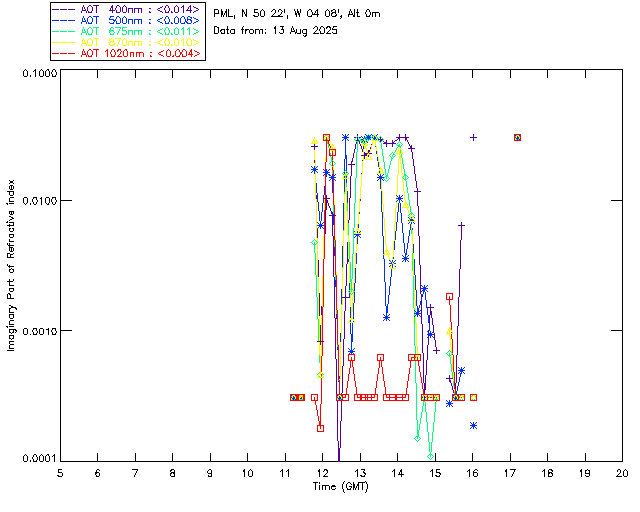
Task: Click the 5 tick label on time axis
Action: pyautogui.click(x=60, y=472)
